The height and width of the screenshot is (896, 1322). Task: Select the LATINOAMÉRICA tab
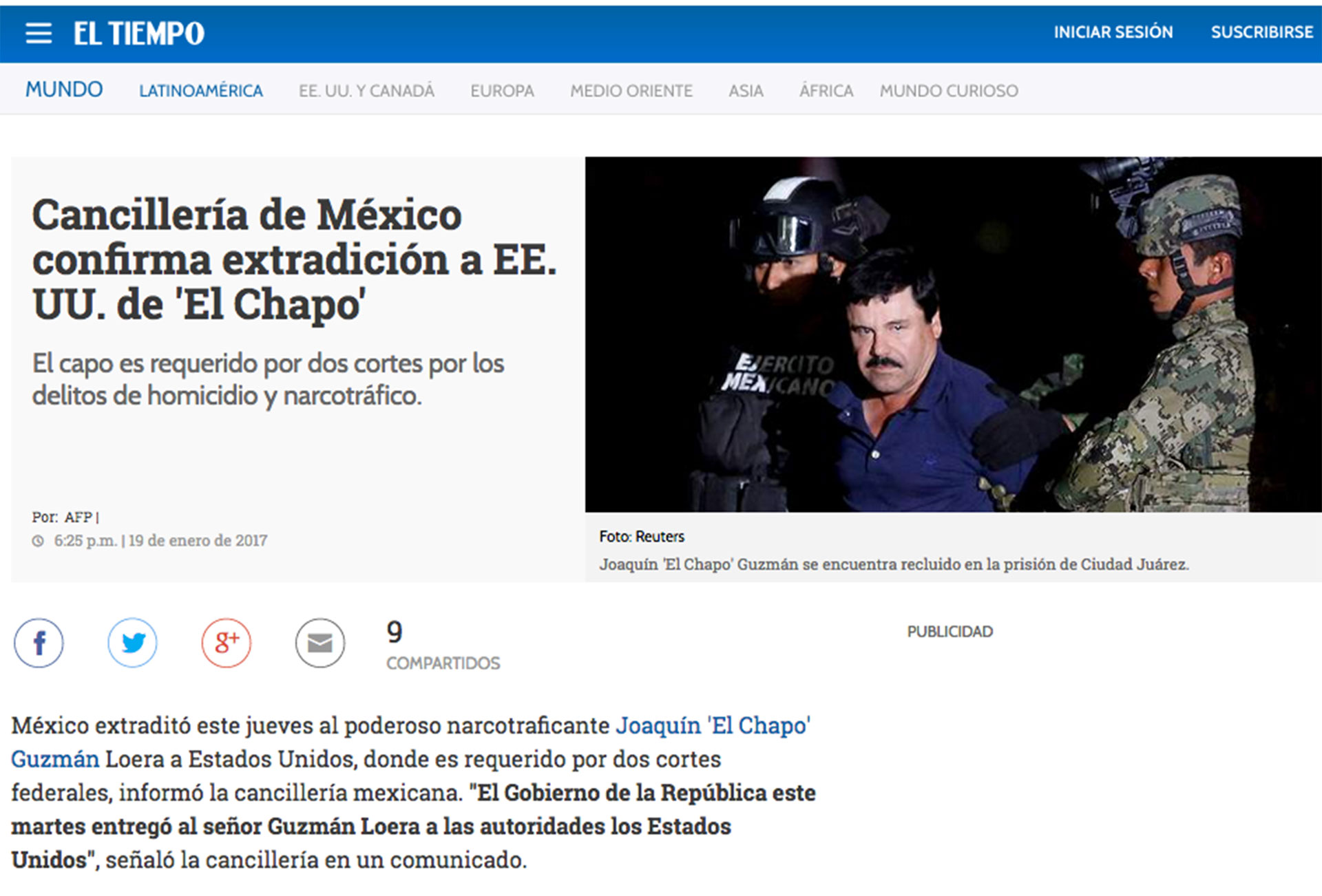pyautogui.click(x=201, y=91)
